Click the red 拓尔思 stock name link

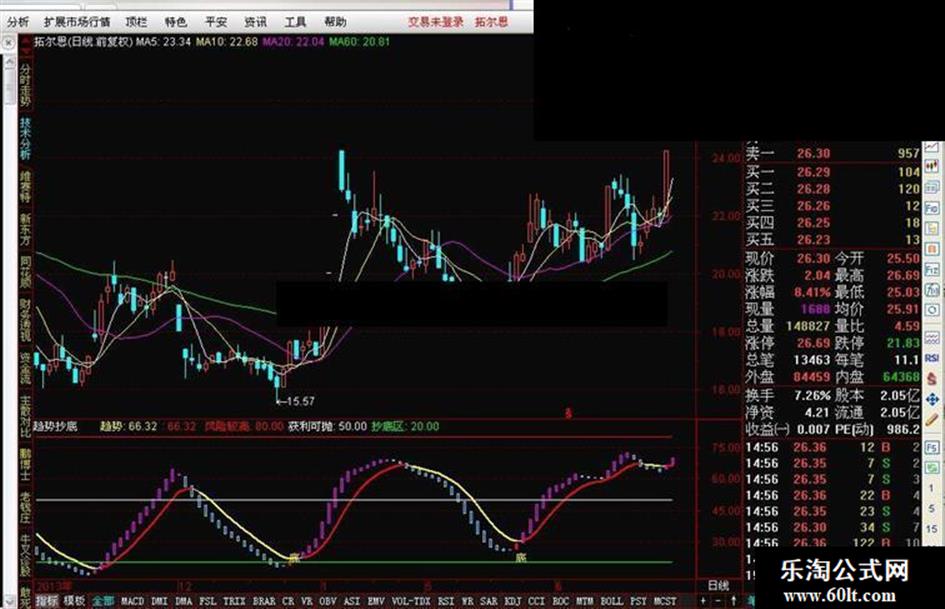[x=491, y=22]
